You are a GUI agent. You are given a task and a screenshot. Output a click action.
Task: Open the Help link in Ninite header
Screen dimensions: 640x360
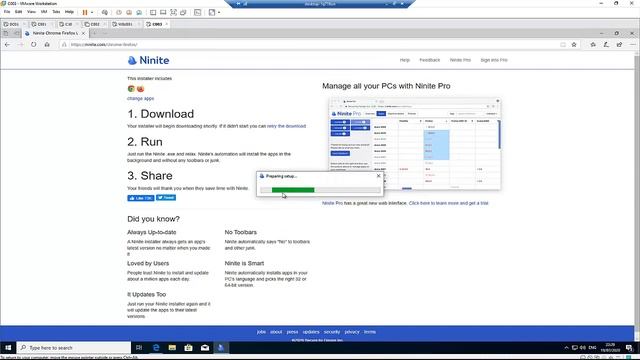[x=404, y=60]
